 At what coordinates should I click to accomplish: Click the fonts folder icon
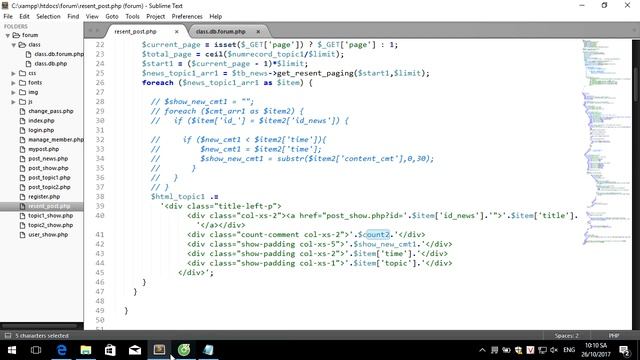coord(22,83)
